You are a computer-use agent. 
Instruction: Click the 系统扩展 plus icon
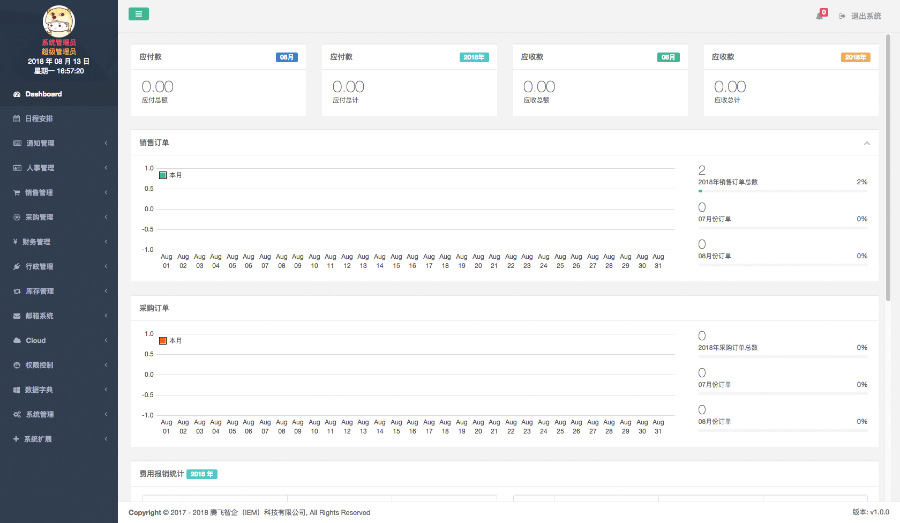point(16,439)
